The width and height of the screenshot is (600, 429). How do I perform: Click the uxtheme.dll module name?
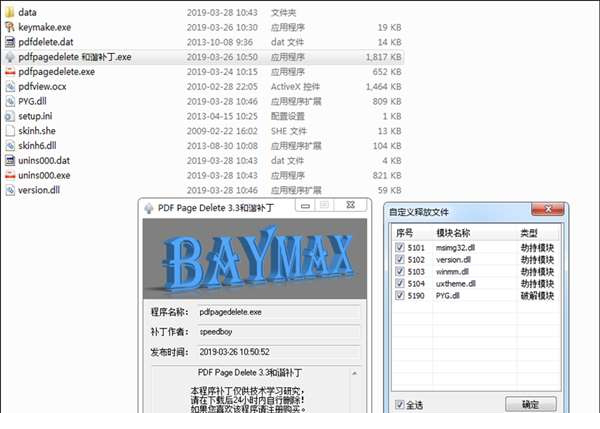tap(456, 284)
